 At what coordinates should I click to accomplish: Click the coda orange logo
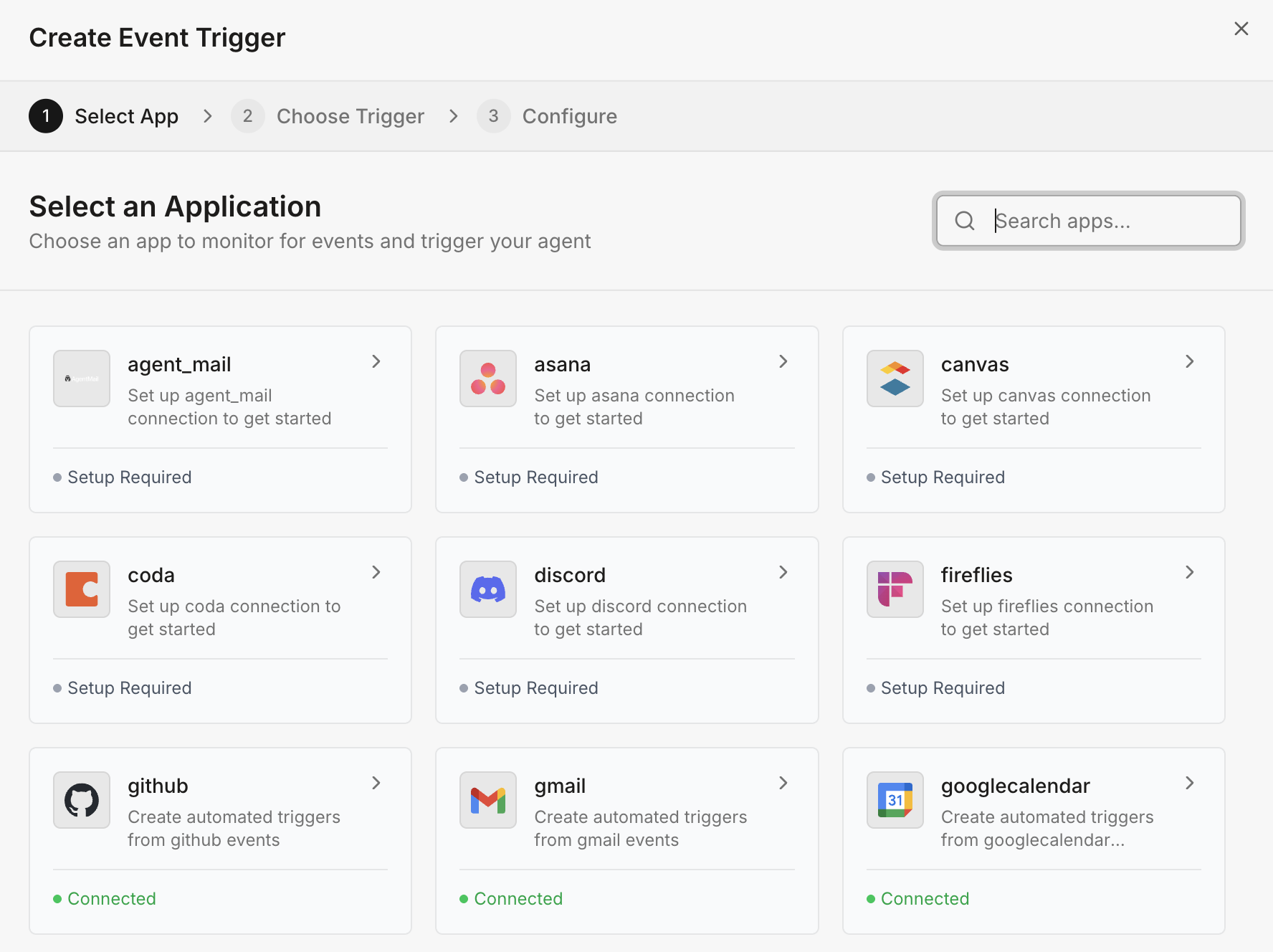pyautogui.click(x=82, y=589)
